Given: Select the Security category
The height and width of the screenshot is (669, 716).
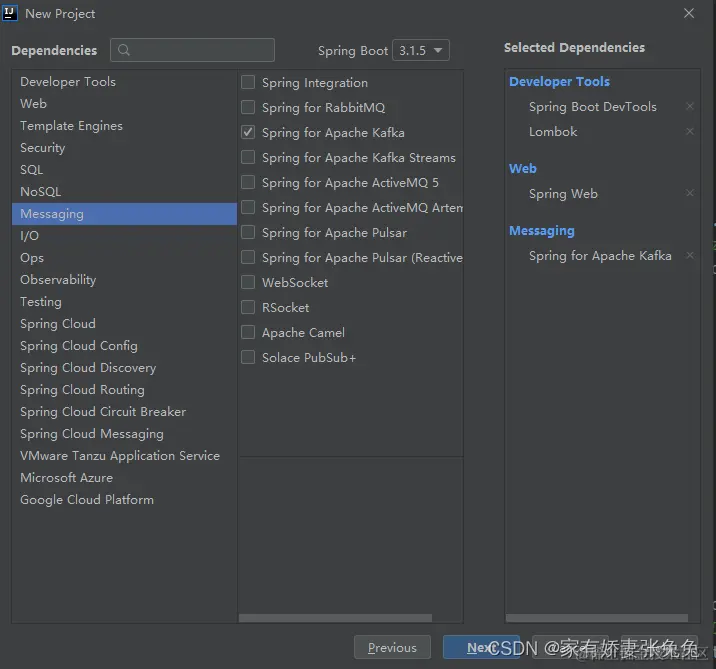Looking at the screenshot, I should click(124, 147).
